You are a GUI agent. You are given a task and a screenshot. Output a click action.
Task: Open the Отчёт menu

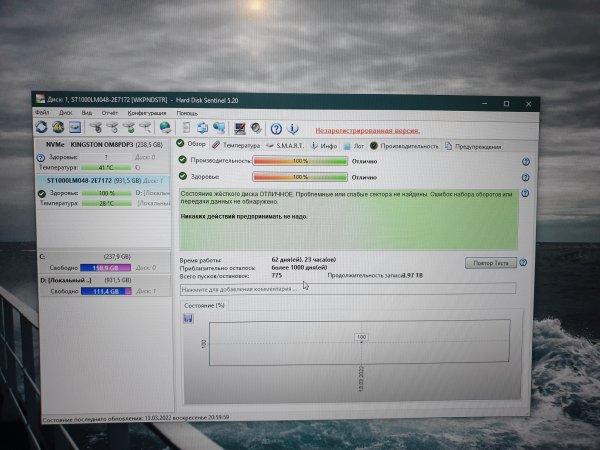click(111, 113)
